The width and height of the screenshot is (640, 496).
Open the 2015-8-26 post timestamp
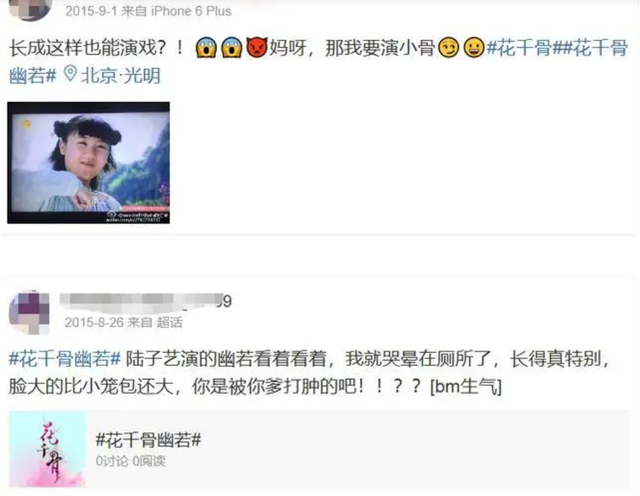tap(94, 323)
